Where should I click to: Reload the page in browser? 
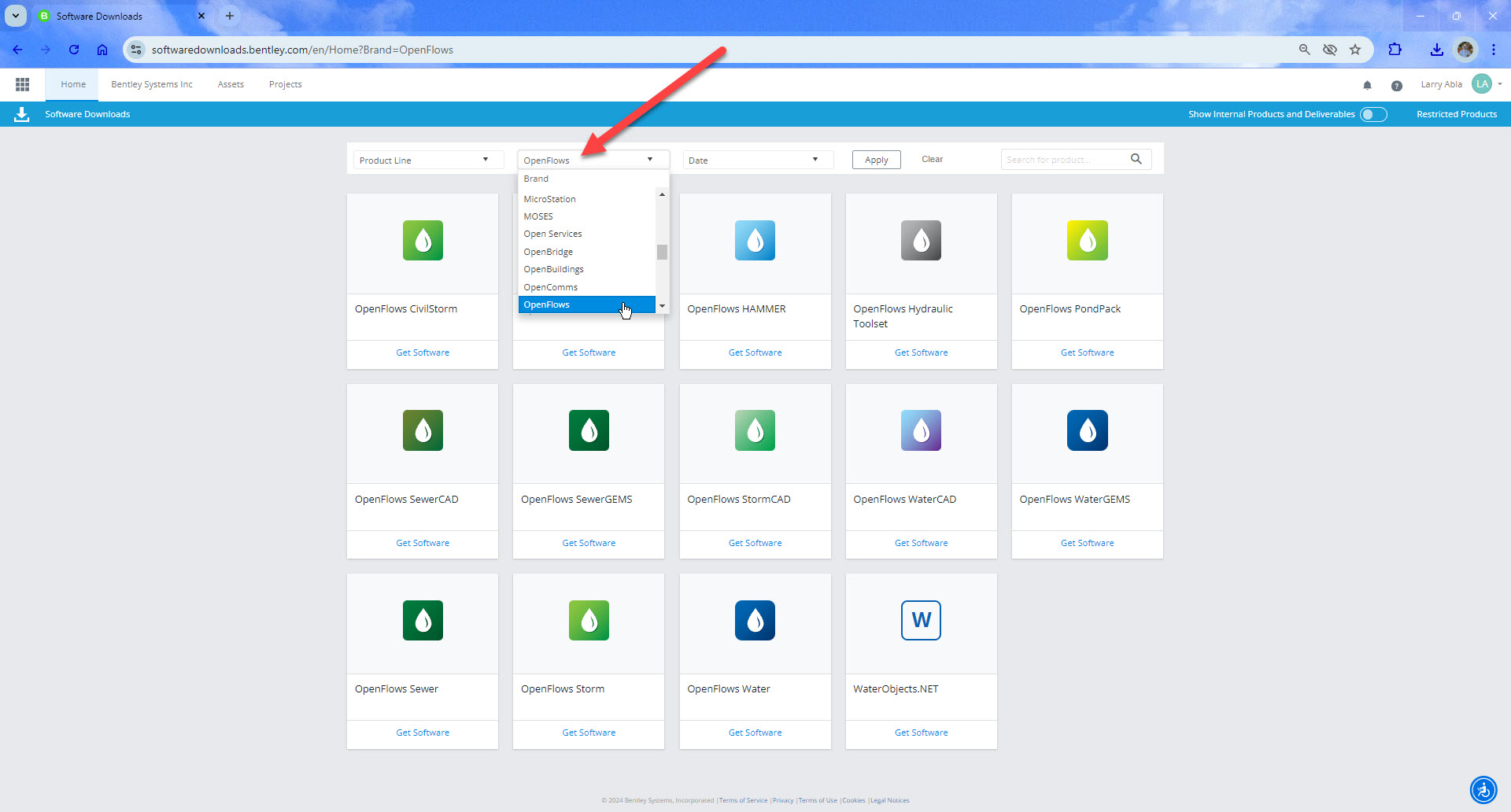pos(74,50)
